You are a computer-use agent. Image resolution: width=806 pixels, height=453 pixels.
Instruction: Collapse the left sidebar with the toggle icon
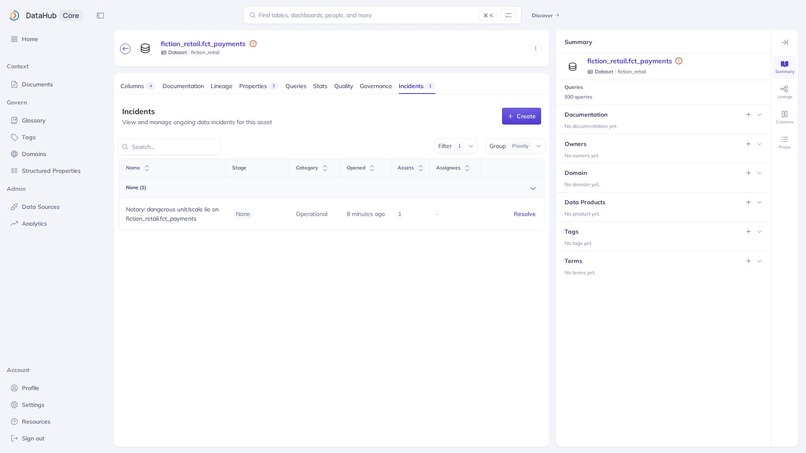100,15
